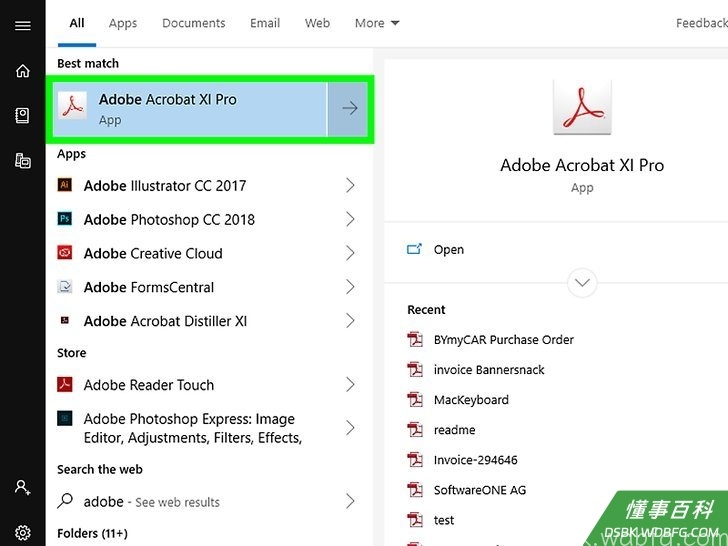Expand Adobe Acrobat Distiller XI chevron
This screenshot has height=546, width=728.
click(351, 321)
